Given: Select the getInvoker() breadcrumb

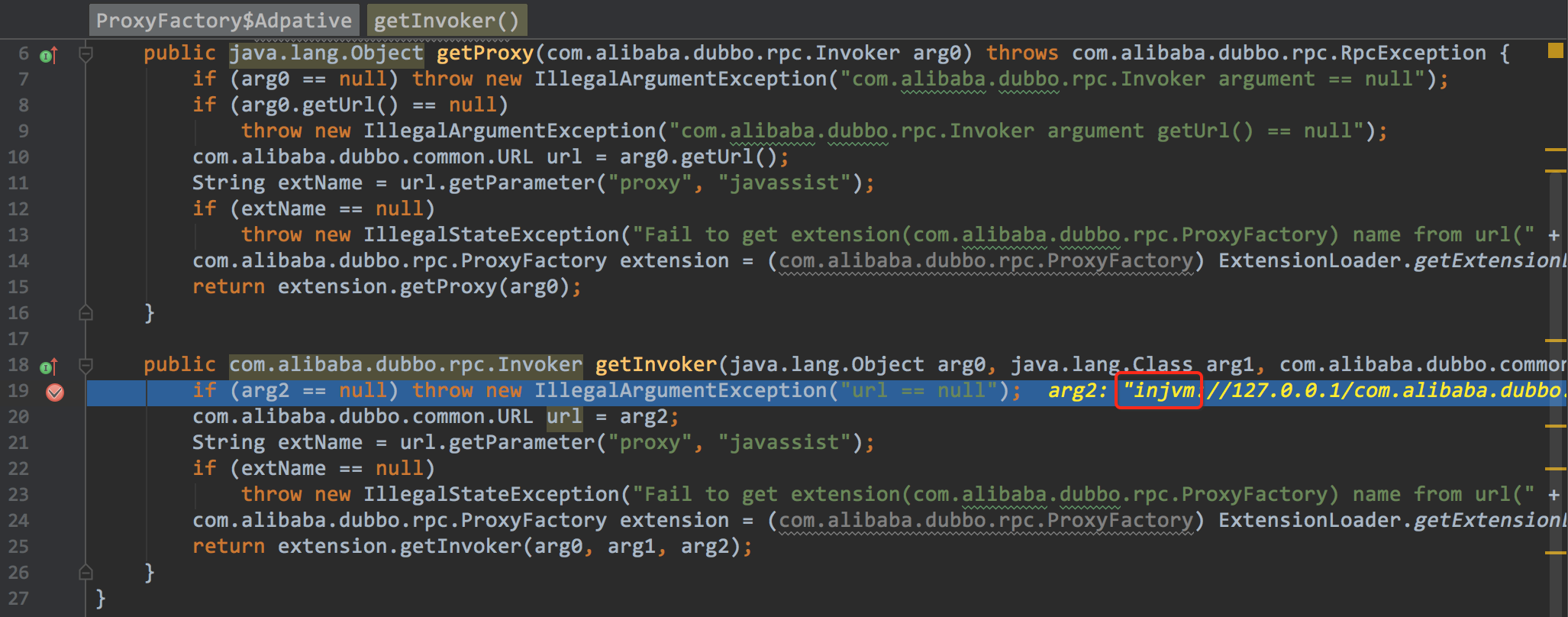Looking at the screenshot, I should (447, 20).
